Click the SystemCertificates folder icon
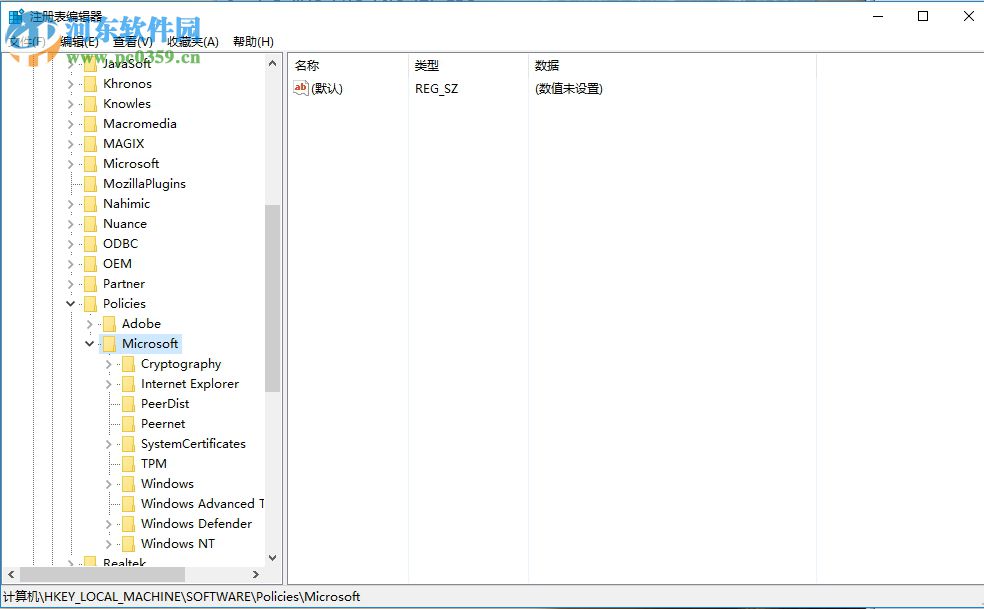Viewport: 984px width, 609px height. tap(130, 443)
